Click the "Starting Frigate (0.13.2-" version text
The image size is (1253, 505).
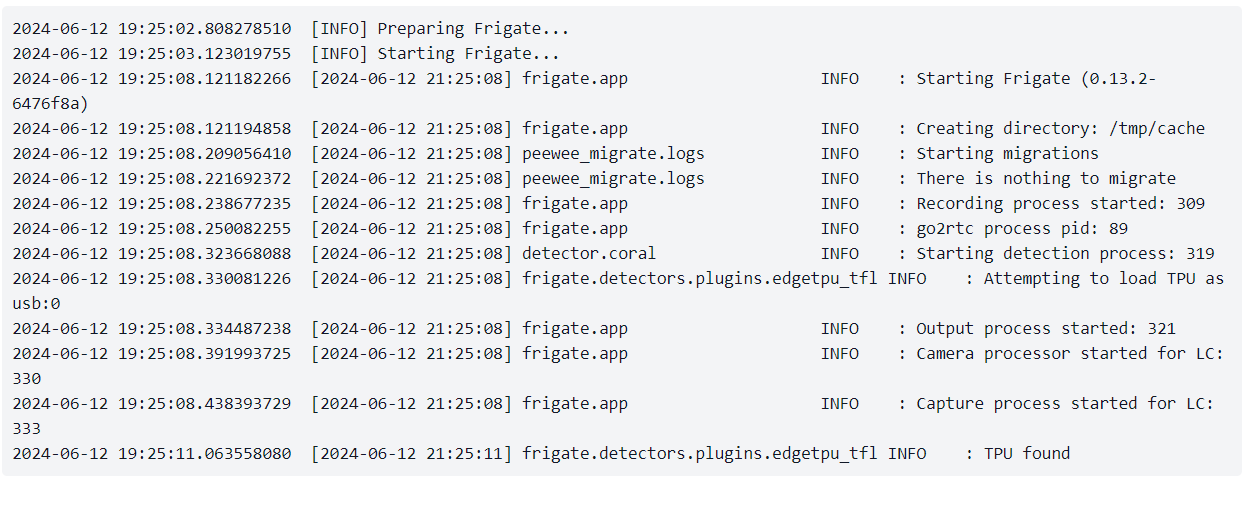click(1036, 79)
